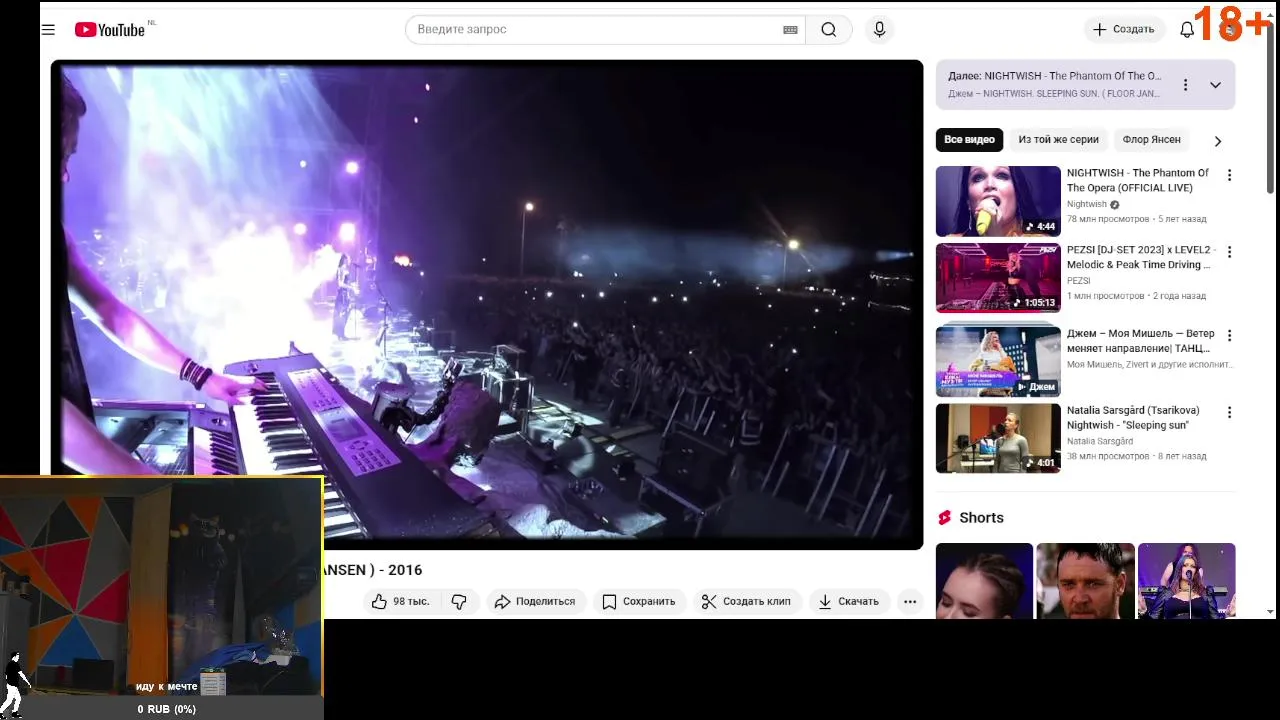Viewport: 1280px width, 720px height.
Task: Select the Из той же серии chip
Action: pos(1058,140)
